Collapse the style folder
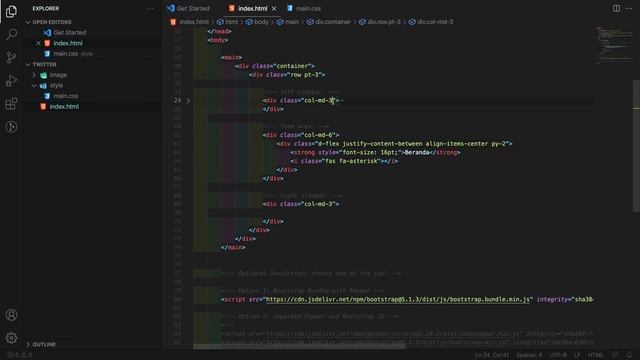640x360 pixels. [x=34, y=86]
